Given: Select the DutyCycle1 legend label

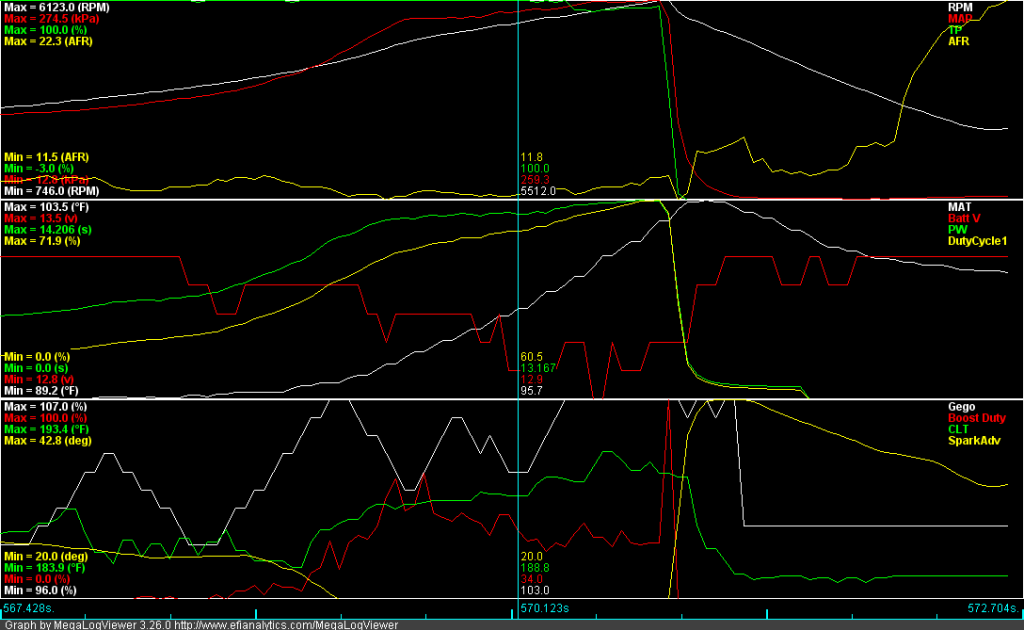Looking at the screenshot, I should click(x=978, y=240).
